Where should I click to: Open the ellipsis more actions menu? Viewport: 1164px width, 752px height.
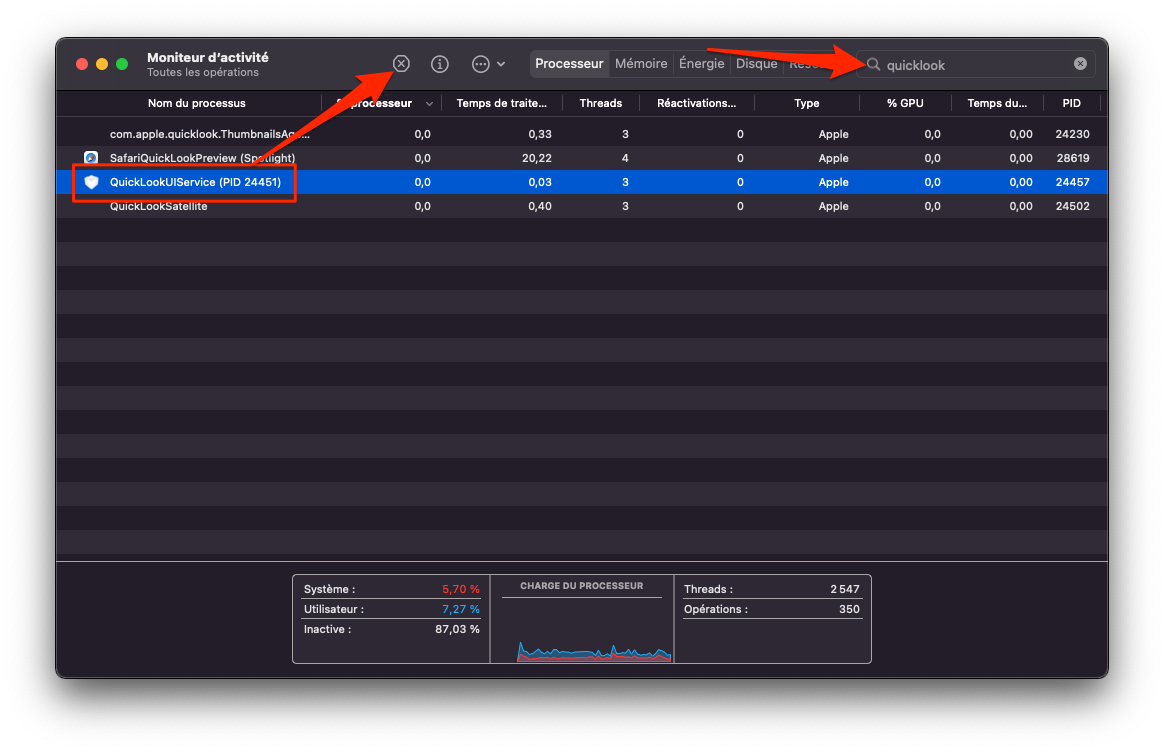tap(488, 65)
